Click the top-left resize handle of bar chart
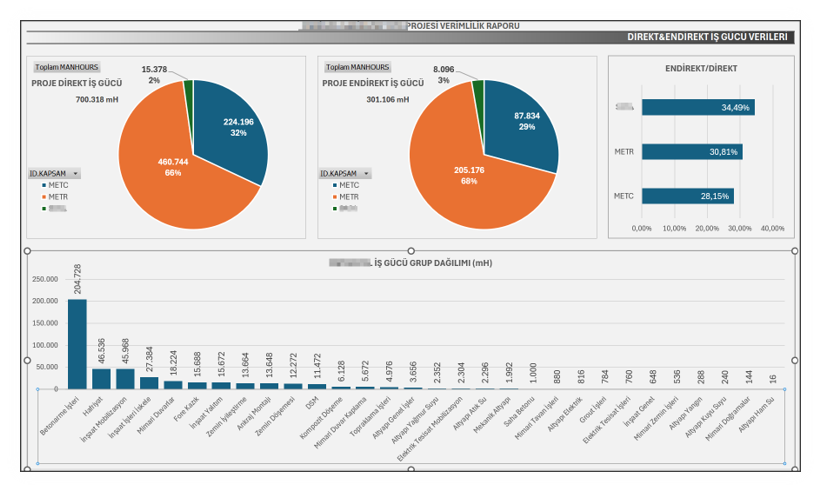821x492 pixels. pyautogui.click(x=28, y=250)
